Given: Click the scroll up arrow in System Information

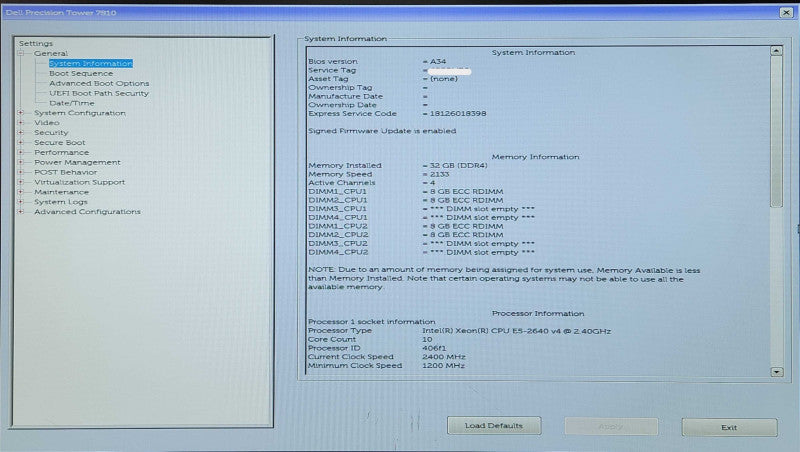Looking at the screenshot, I should [777, 51].
